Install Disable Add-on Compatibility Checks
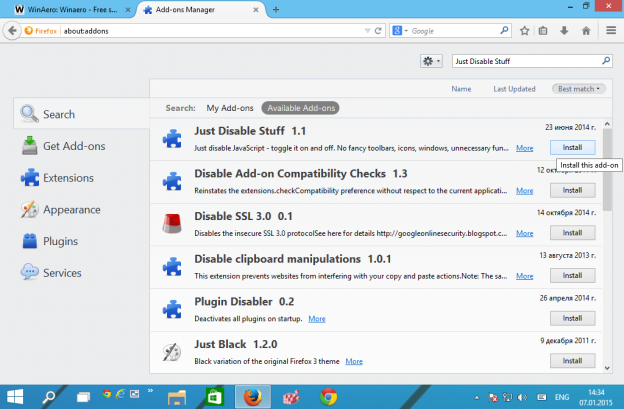Screen dimensions: 624x409 coord(572,190)
